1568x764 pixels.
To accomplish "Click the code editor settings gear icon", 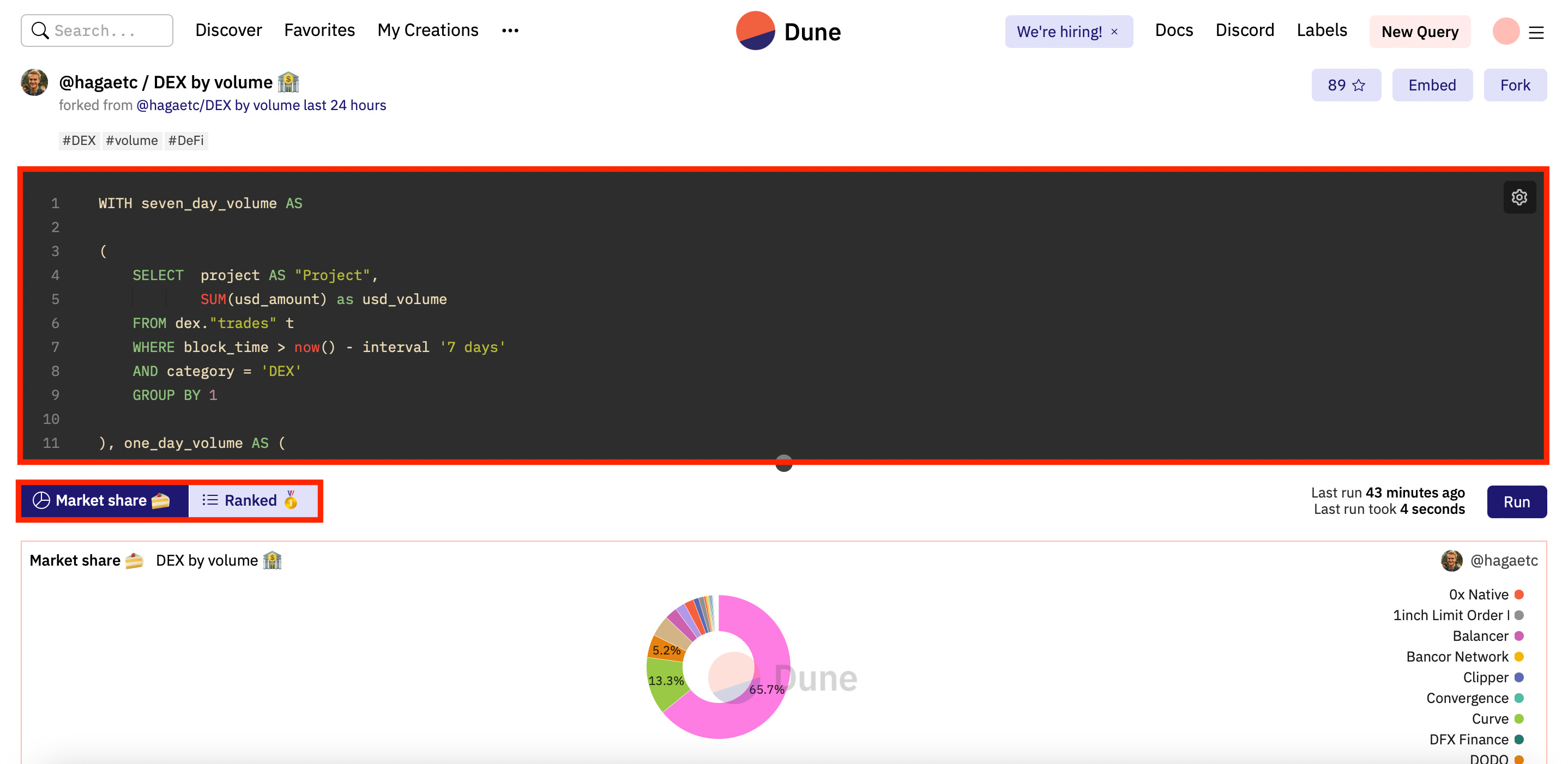I will coord(1519,197).
